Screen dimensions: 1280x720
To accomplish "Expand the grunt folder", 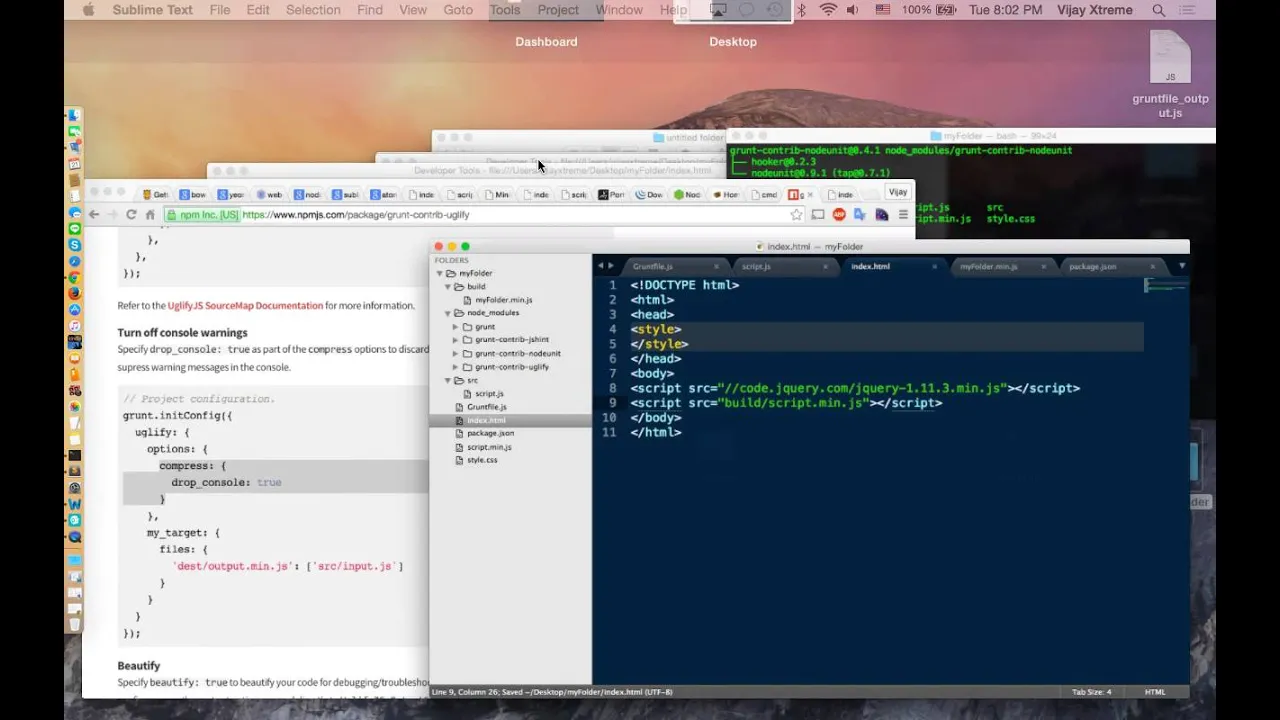I will pyautogui.click(x=455, y=327).
